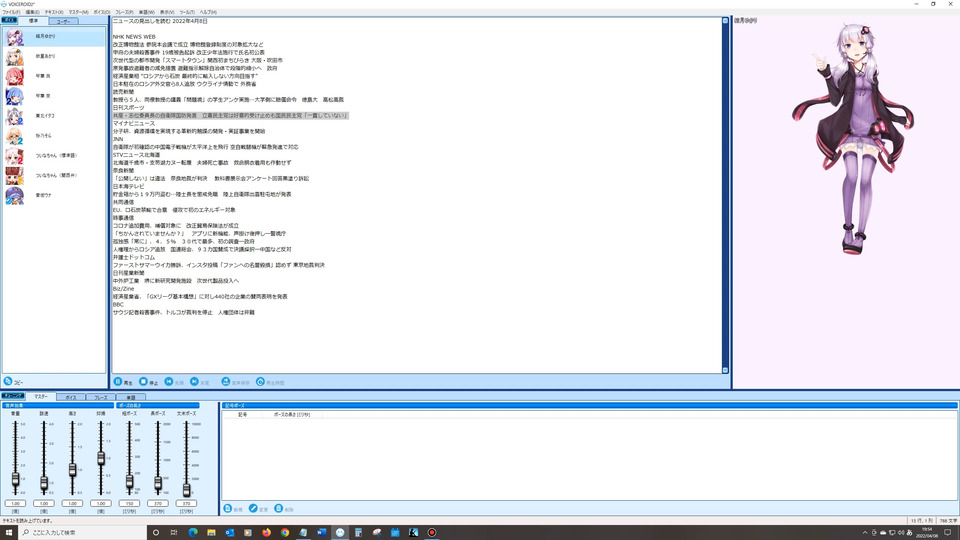This screenshot has height=540, width=960.
Task: Adjust the 抑揚 intonation slider handle
Action: pos(101,458)
